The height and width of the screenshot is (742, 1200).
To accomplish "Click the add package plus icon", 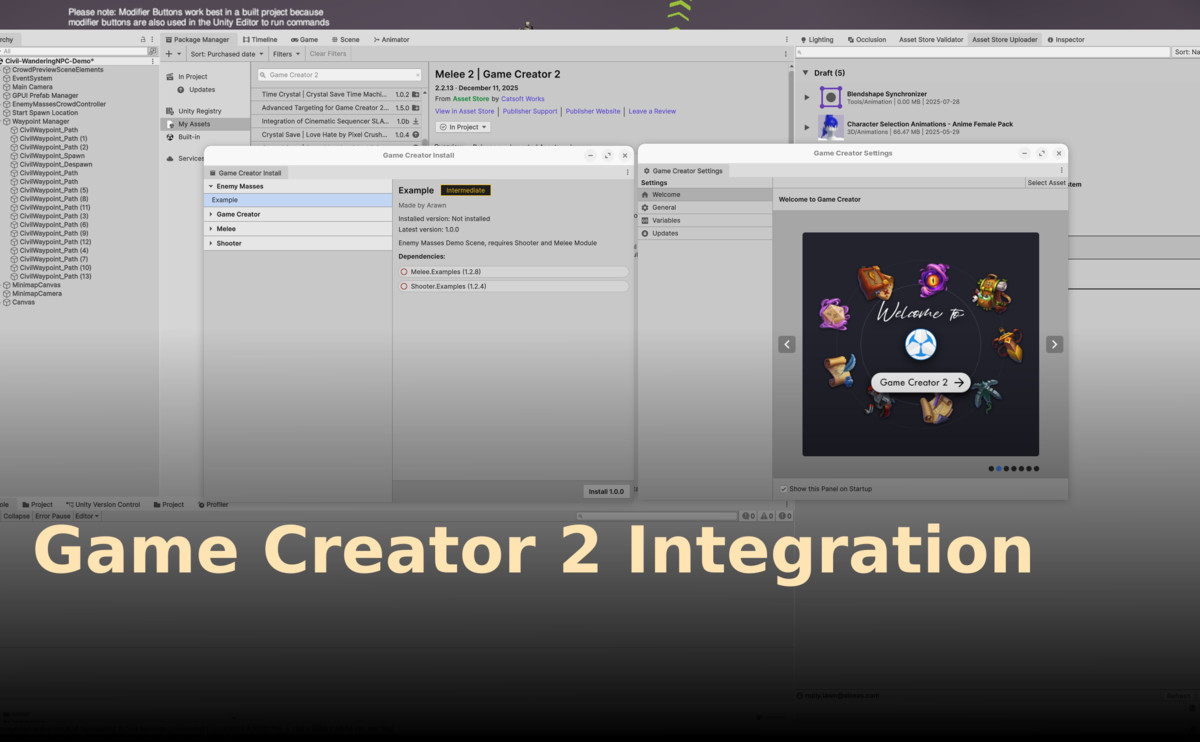I will 168,54.
